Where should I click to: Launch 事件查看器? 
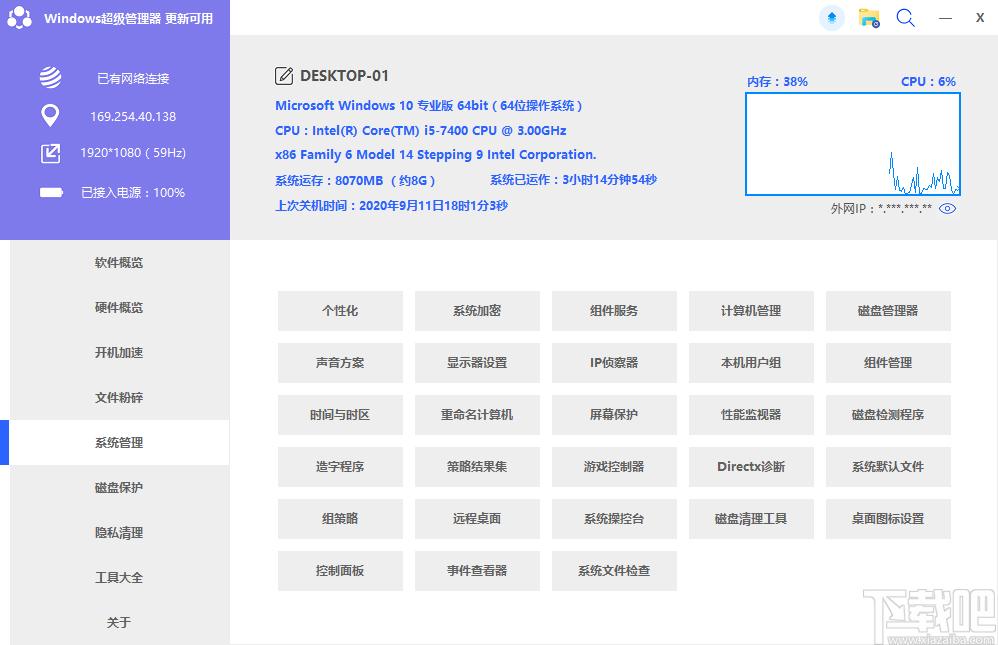click(477, 571)
